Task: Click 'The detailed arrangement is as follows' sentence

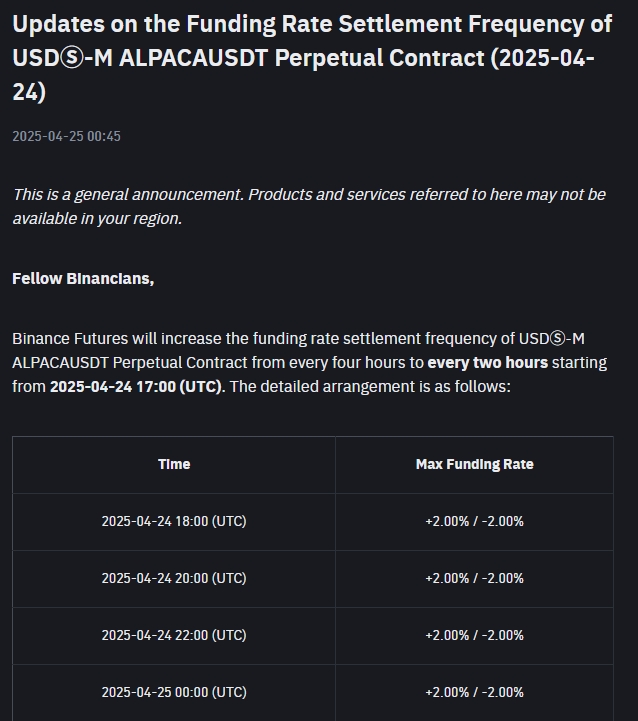Action: pyautogui.click(x=370, y=387)
